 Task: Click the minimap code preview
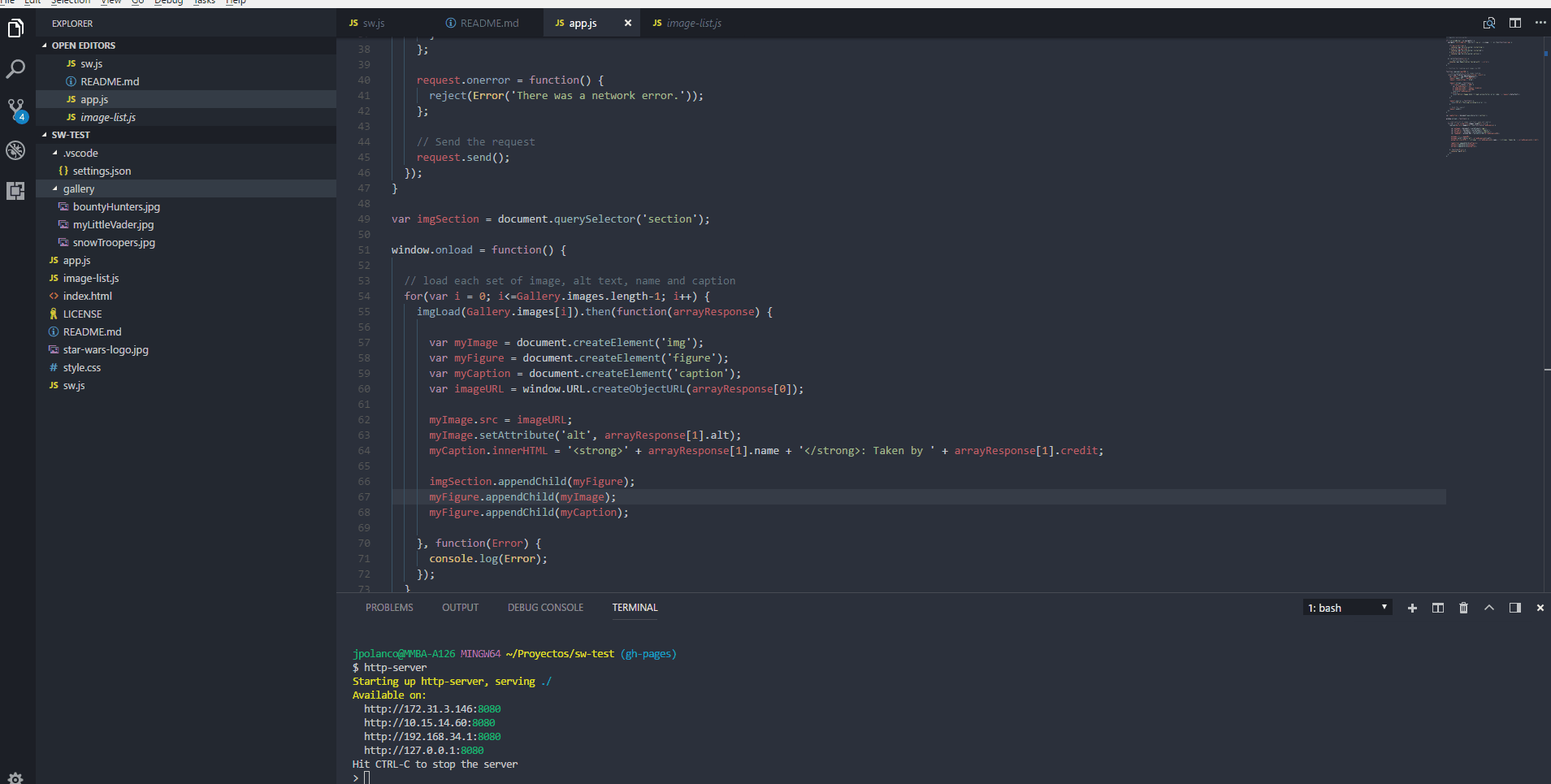tap(1492, 97)
